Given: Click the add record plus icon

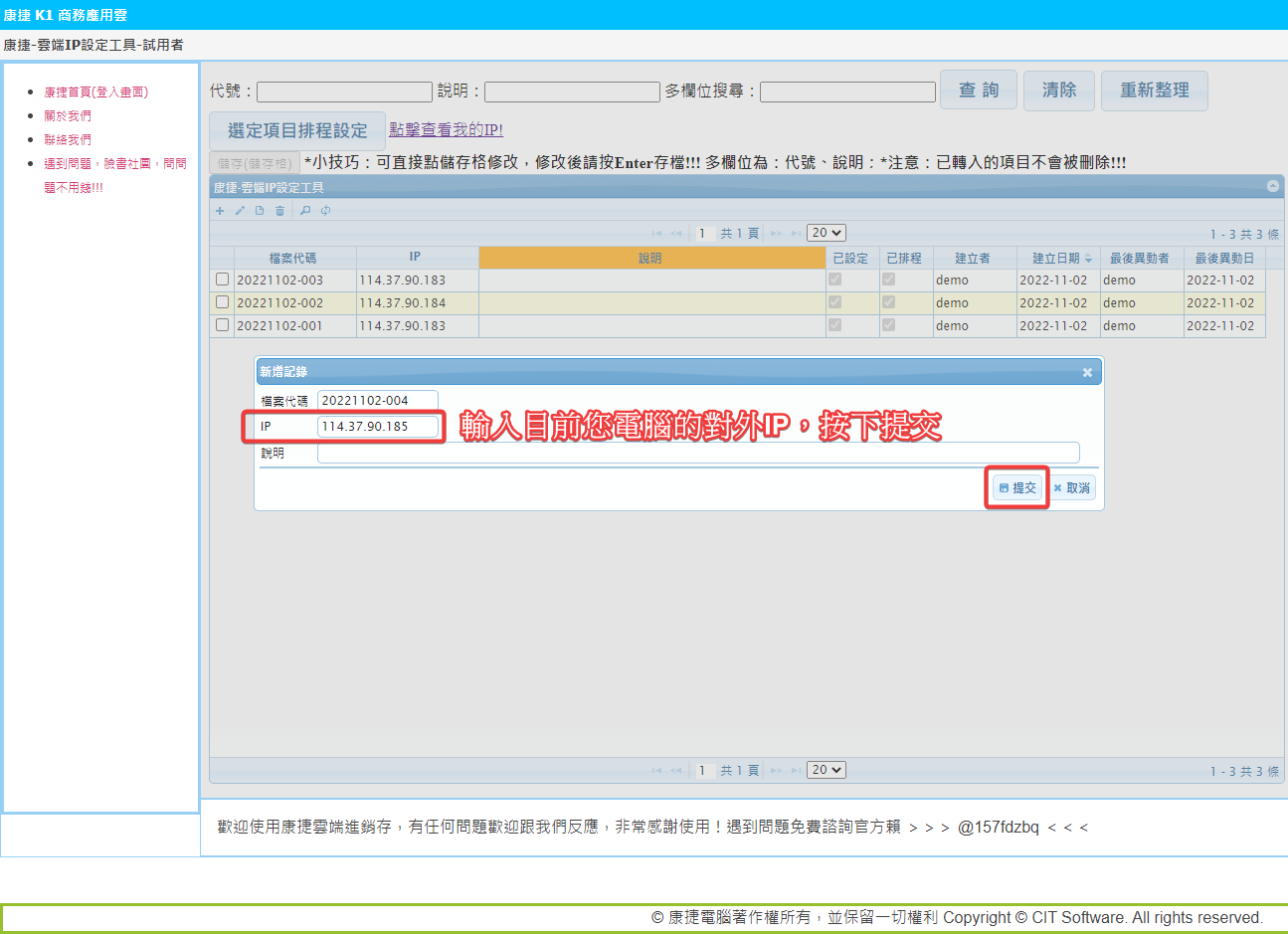Looking at the screenshot, I should point(220,211).
